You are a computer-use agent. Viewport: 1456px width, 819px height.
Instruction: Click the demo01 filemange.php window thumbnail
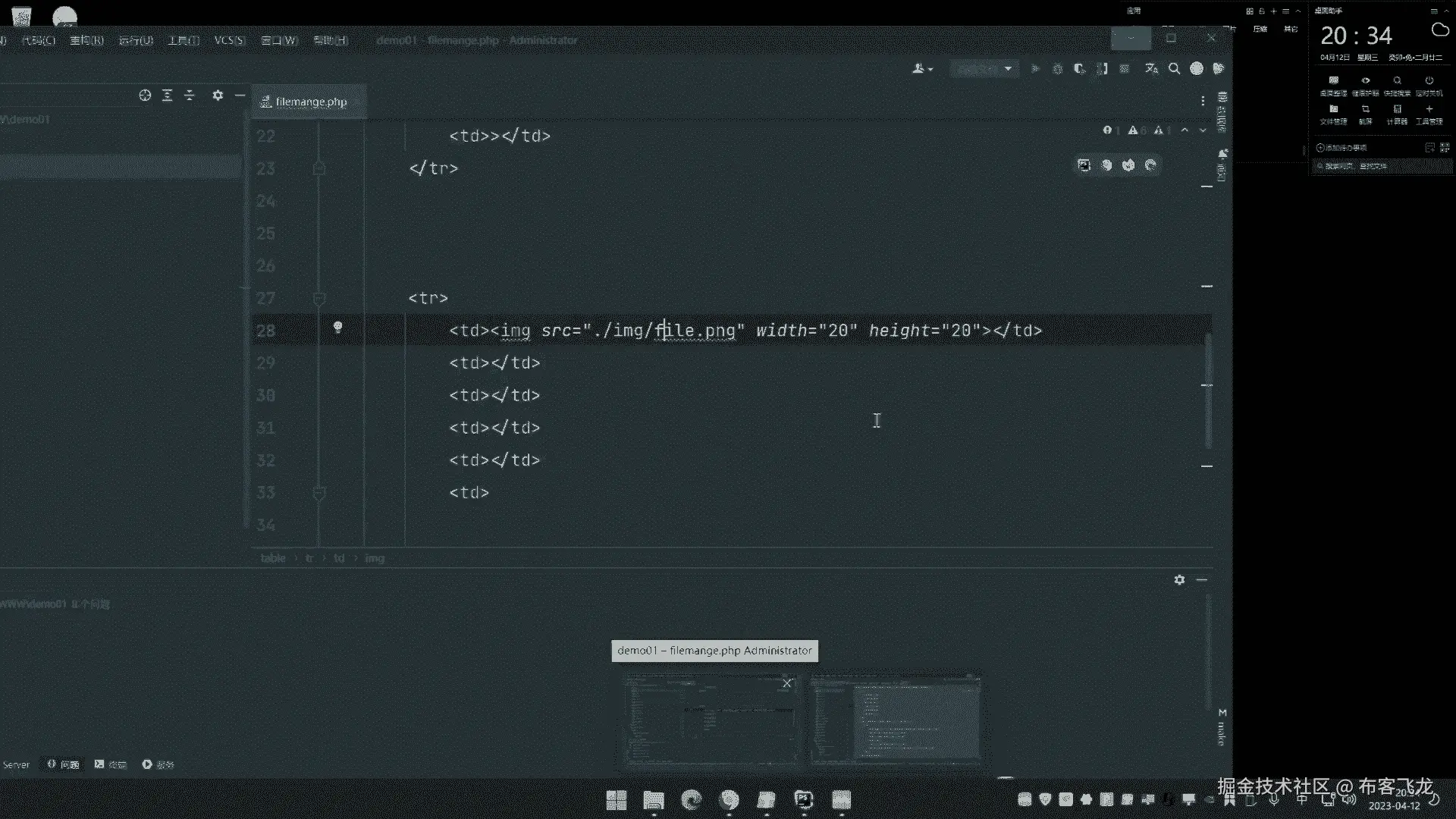(x=711, y=719)
